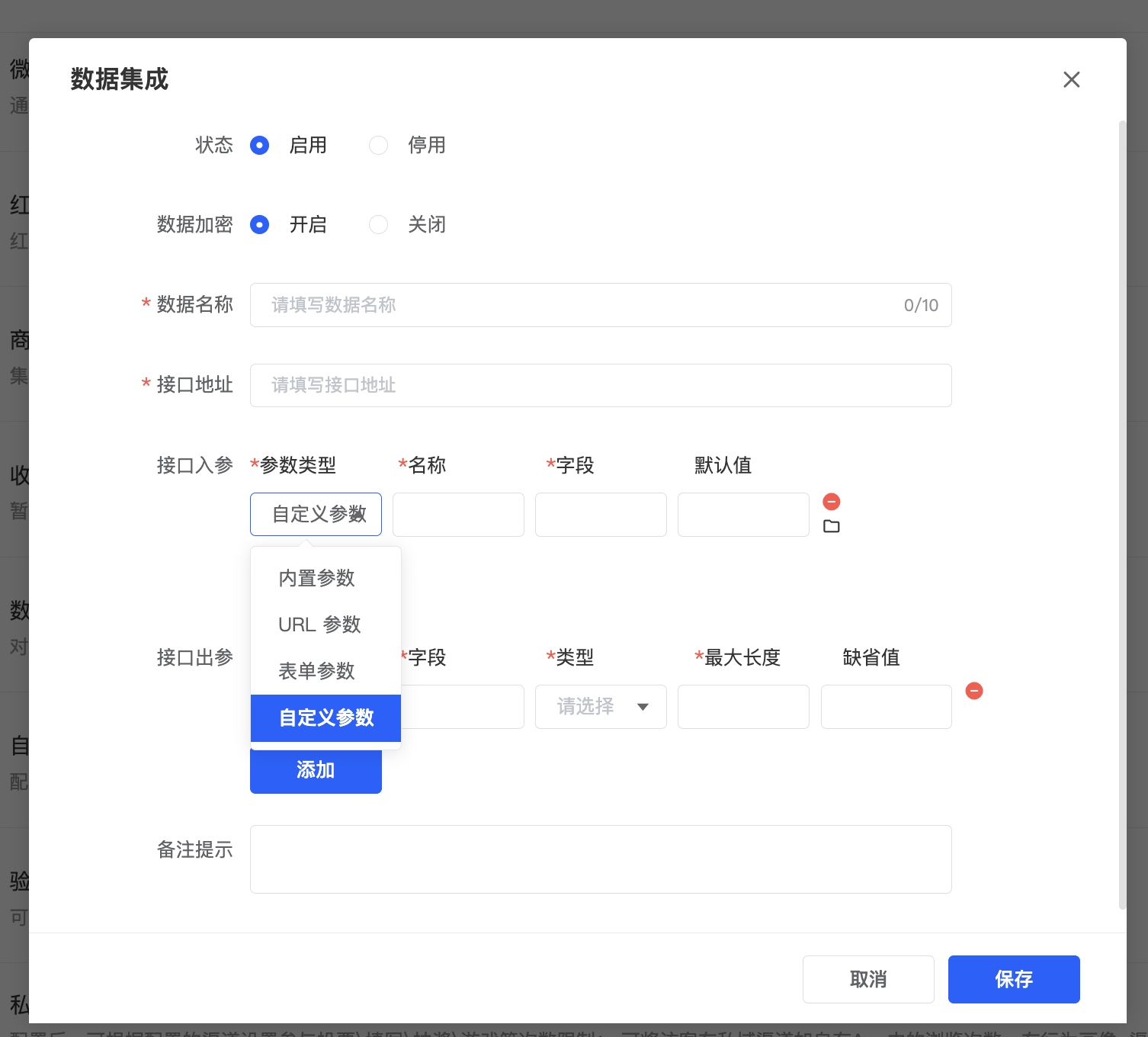Click the 取消 button
This screenshot has width=1148, height=1037.
[x=868, y=979]
